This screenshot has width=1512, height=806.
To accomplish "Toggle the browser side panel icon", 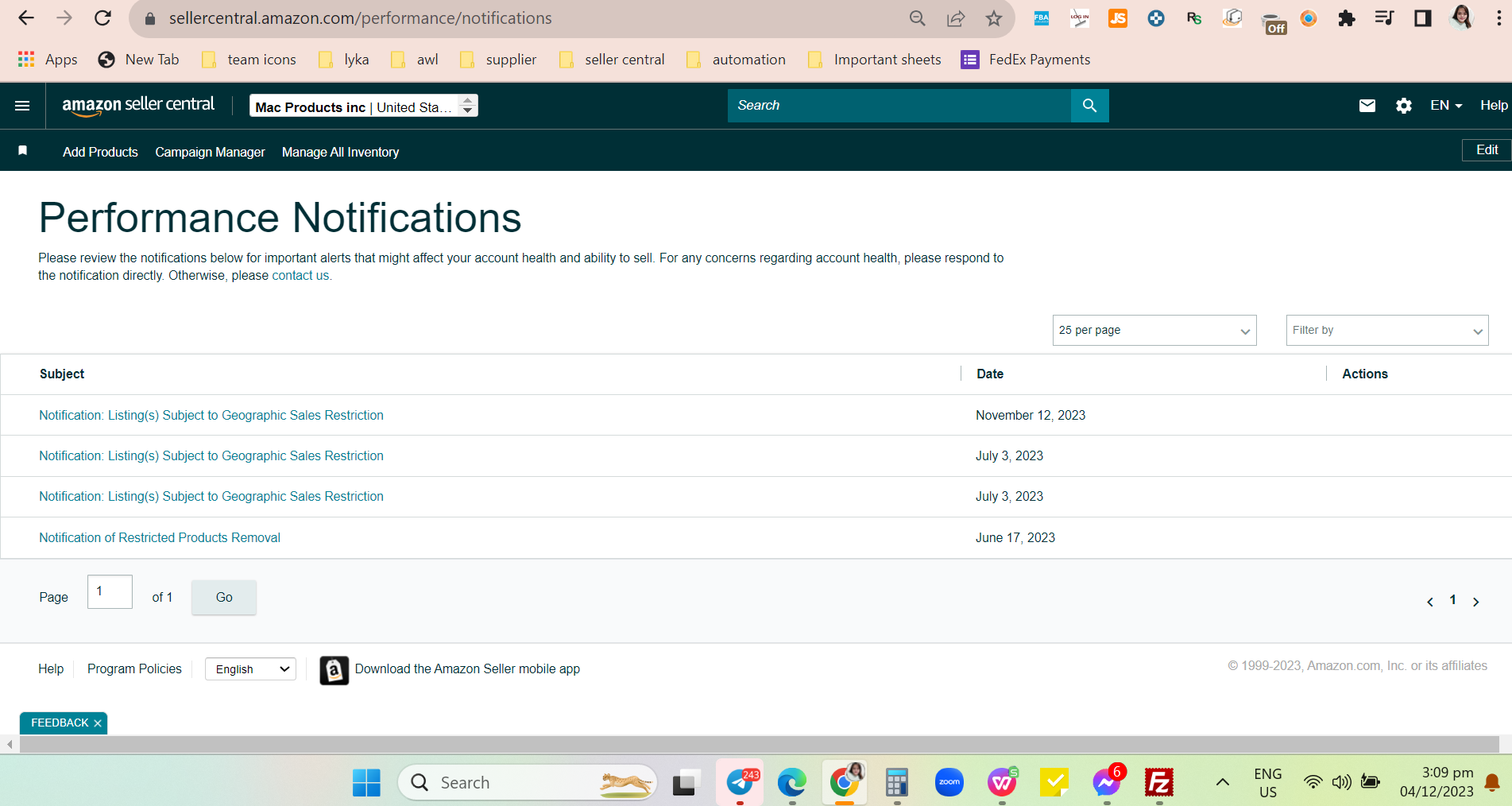I will pyautogui.click(x=1422, y=18).
